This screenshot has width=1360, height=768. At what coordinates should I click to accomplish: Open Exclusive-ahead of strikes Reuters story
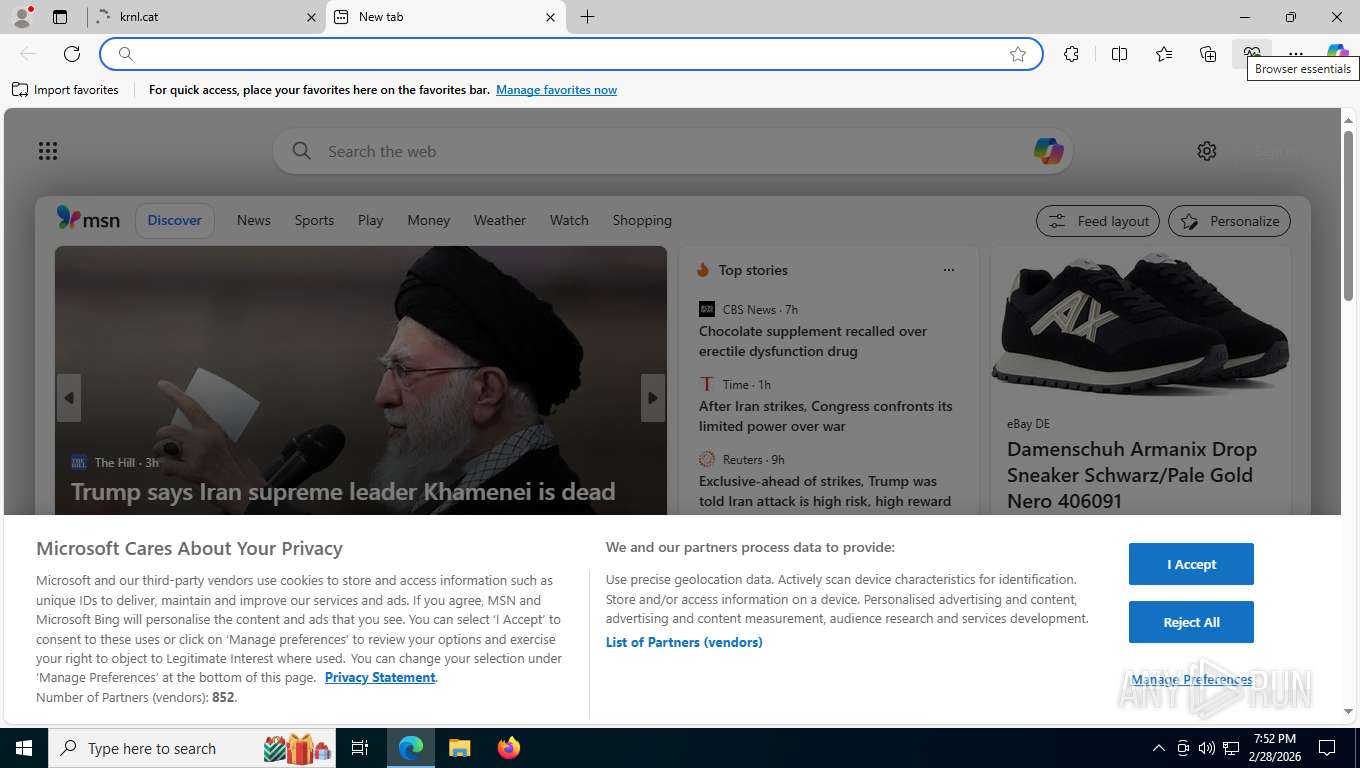[825, 491]
